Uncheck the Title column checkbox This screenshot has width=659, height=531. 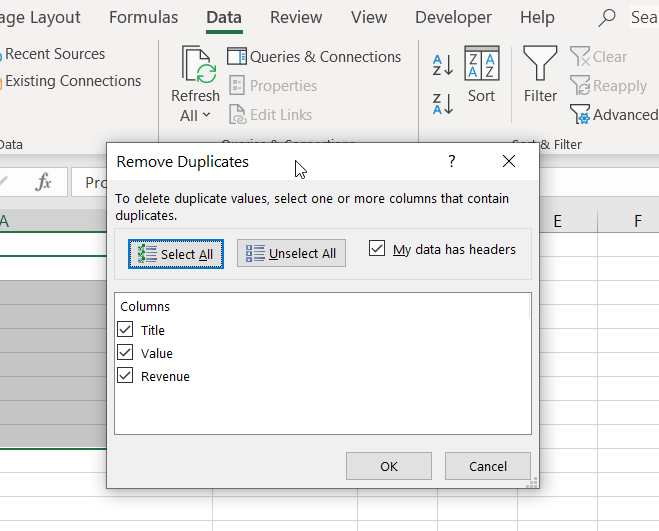click(125, 329)
